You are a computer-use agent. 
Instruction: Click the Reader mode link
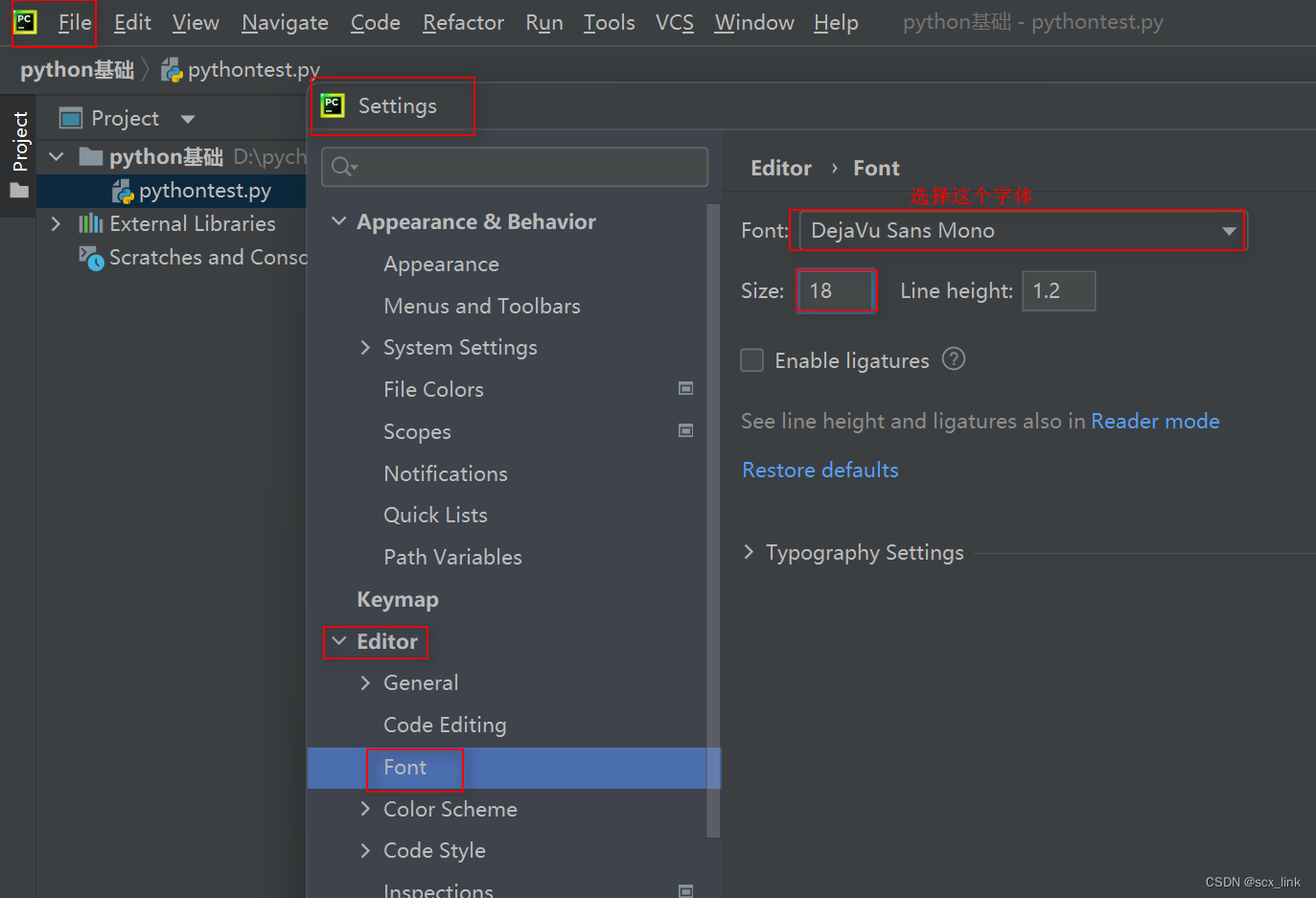tap(1155, 421)
